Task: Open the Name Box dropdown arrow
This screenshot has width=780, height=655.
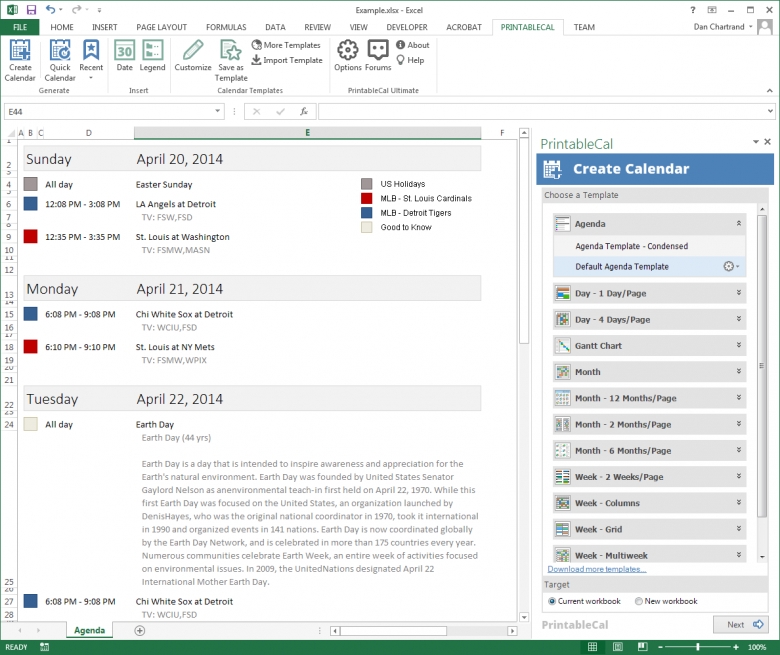Action: [217, 111]
